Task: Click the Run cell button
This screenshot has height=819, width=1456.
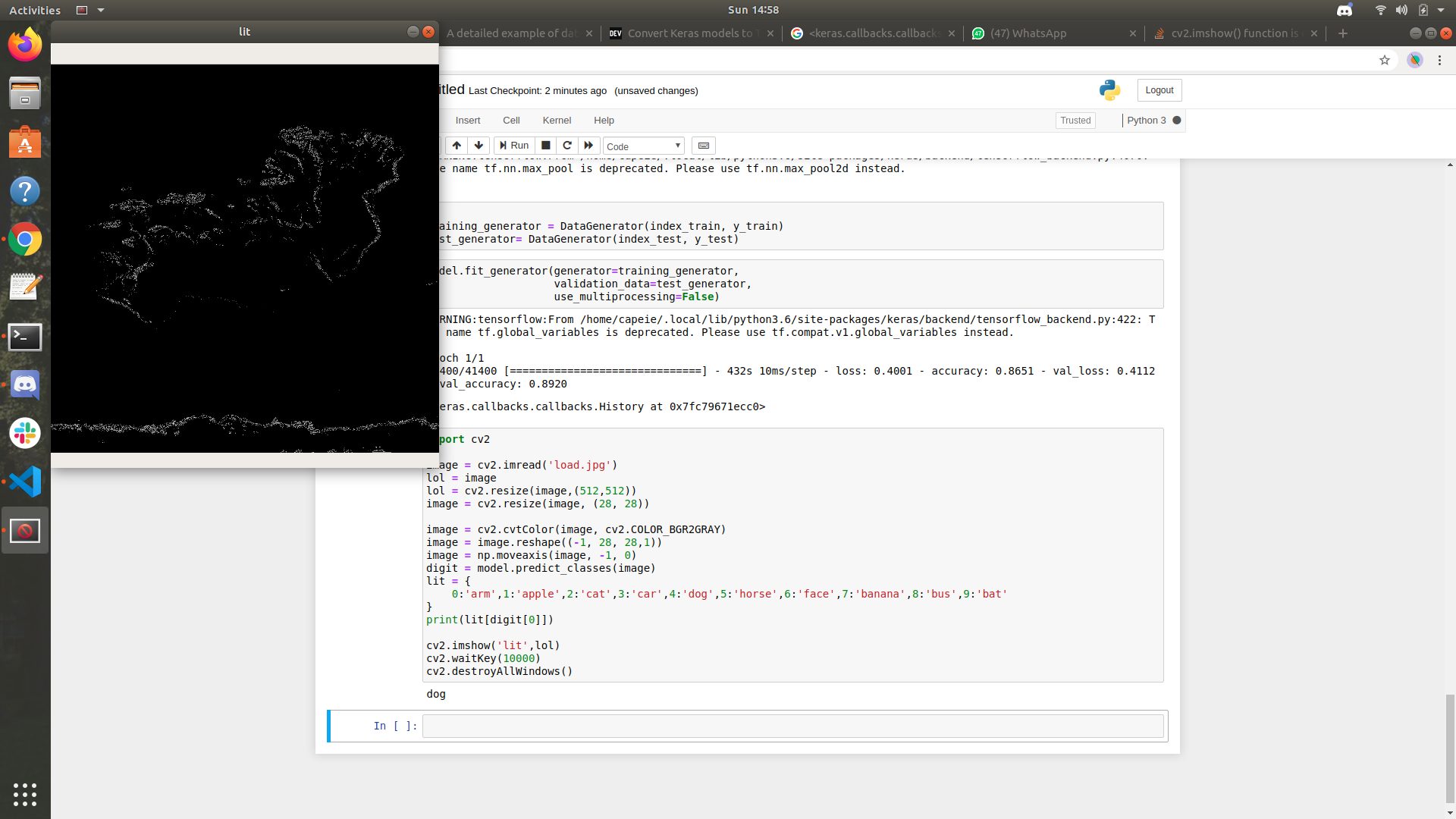Action: [x=514, y=146]
